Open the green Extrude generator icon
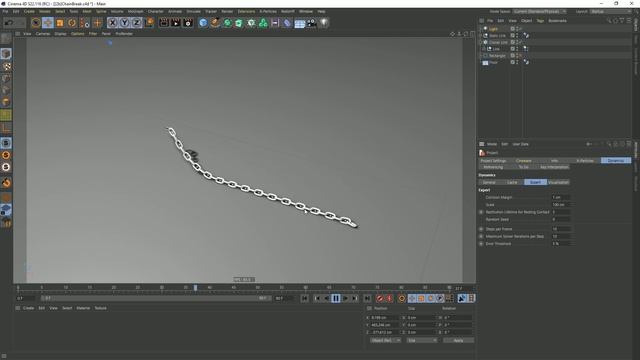This screenshot has width=640, height=360. tap(239, 23)
